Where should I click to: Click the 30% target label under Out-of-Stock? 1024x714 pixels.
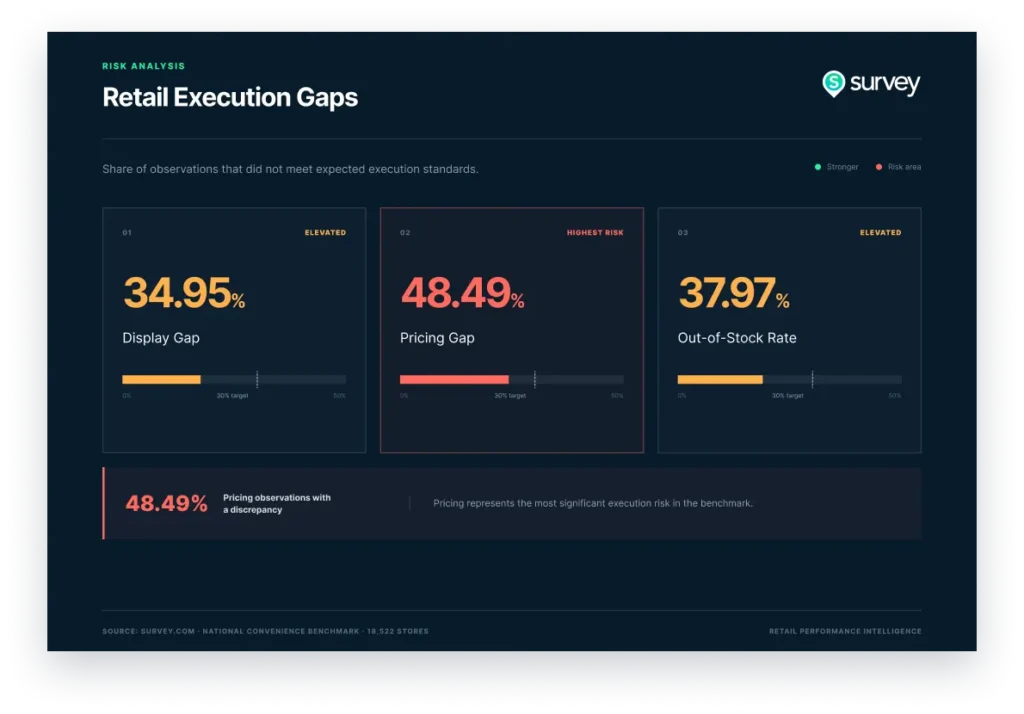[788, 396]
